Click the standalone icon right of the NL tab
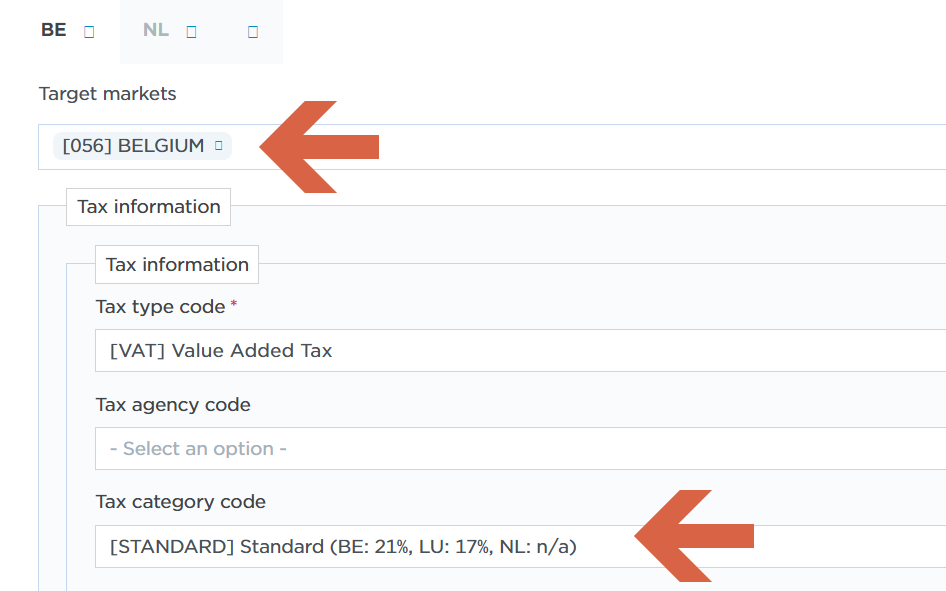946x591 pixels. [x=253, y=31]
